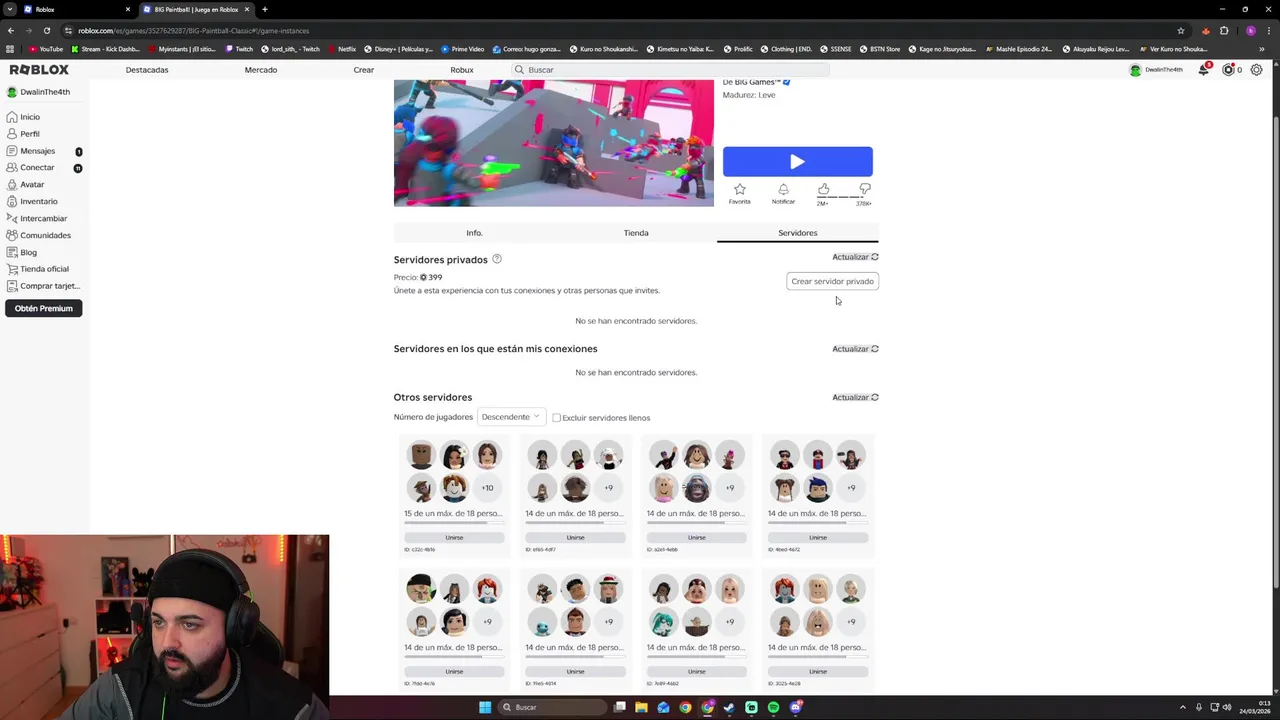This screenshot has height=720, width=1280.
Task: Join server with ID 3023-4e28
Action: [818, 671]
